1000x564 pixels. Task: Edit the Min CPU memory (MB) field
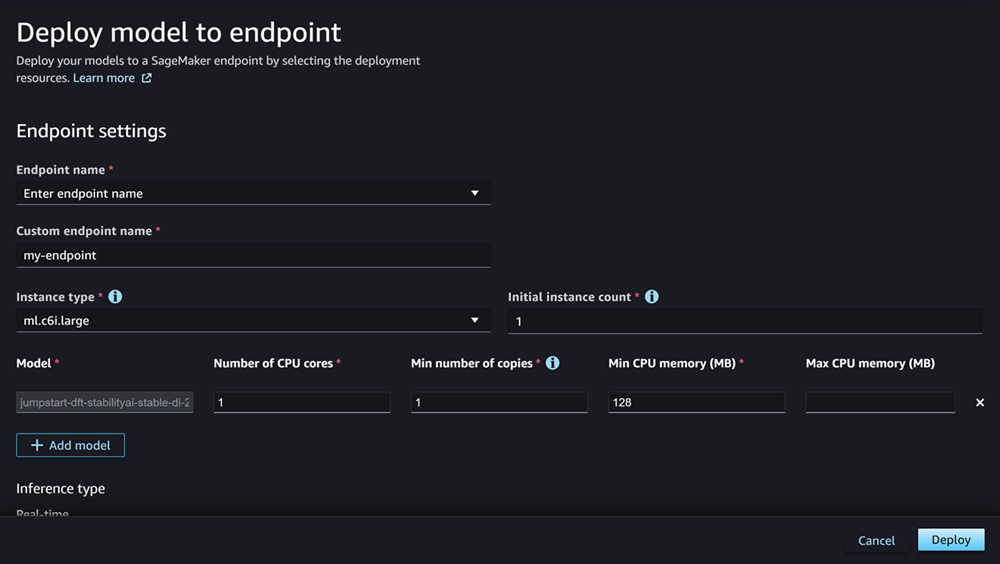[x=696, y=402]
